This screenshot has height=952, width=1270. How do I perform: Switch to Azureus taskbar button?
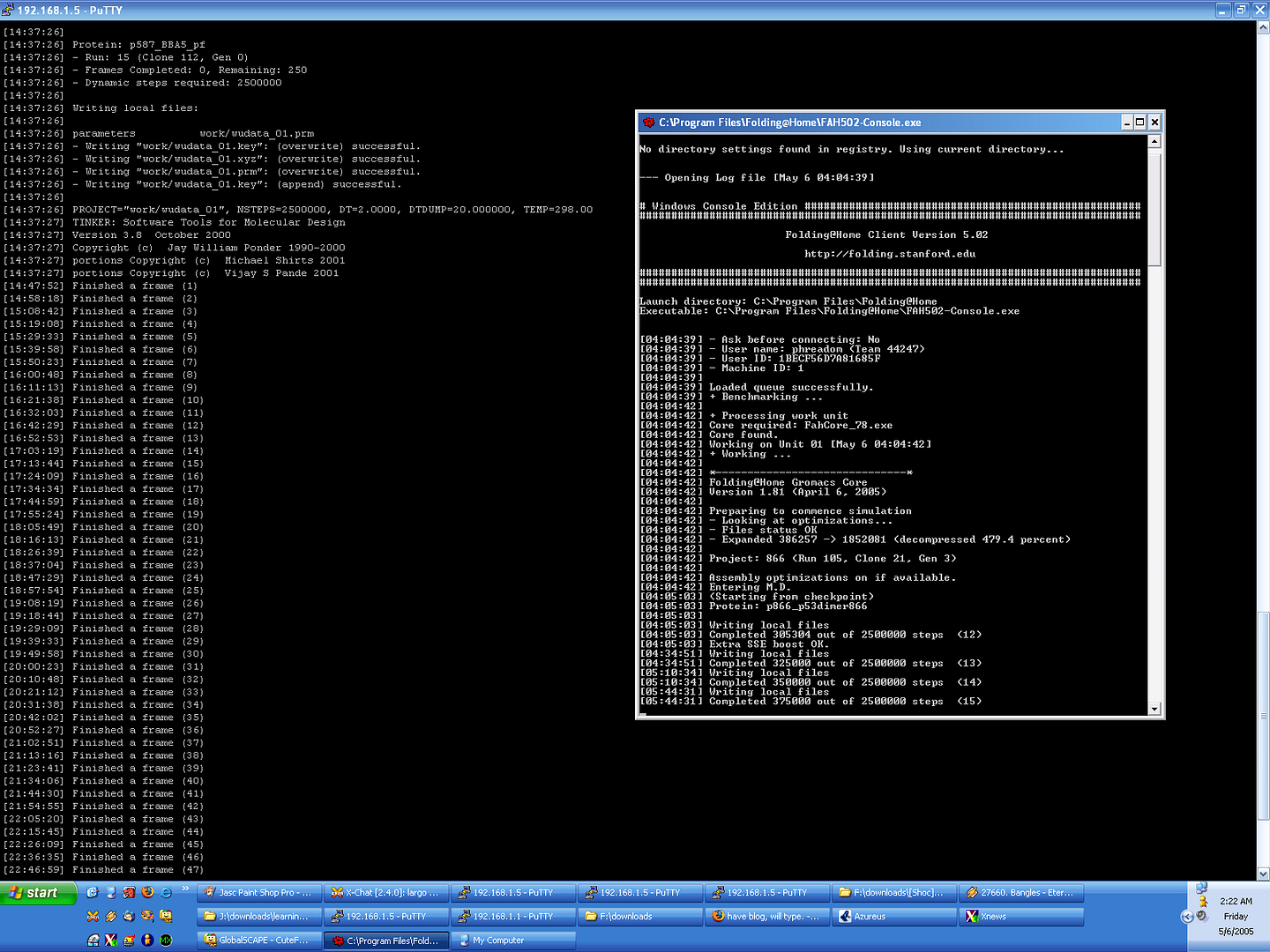894,917
